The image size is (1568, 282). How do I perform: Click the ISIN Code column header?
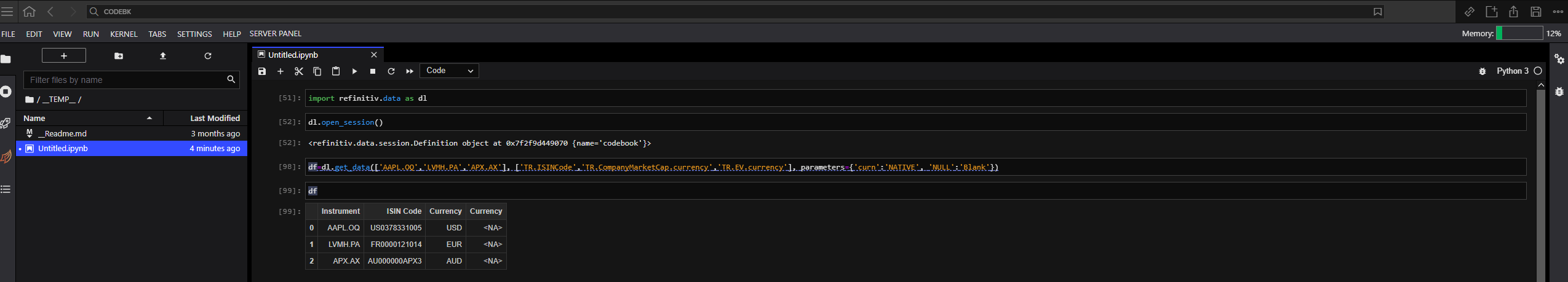tap(404, 211)
